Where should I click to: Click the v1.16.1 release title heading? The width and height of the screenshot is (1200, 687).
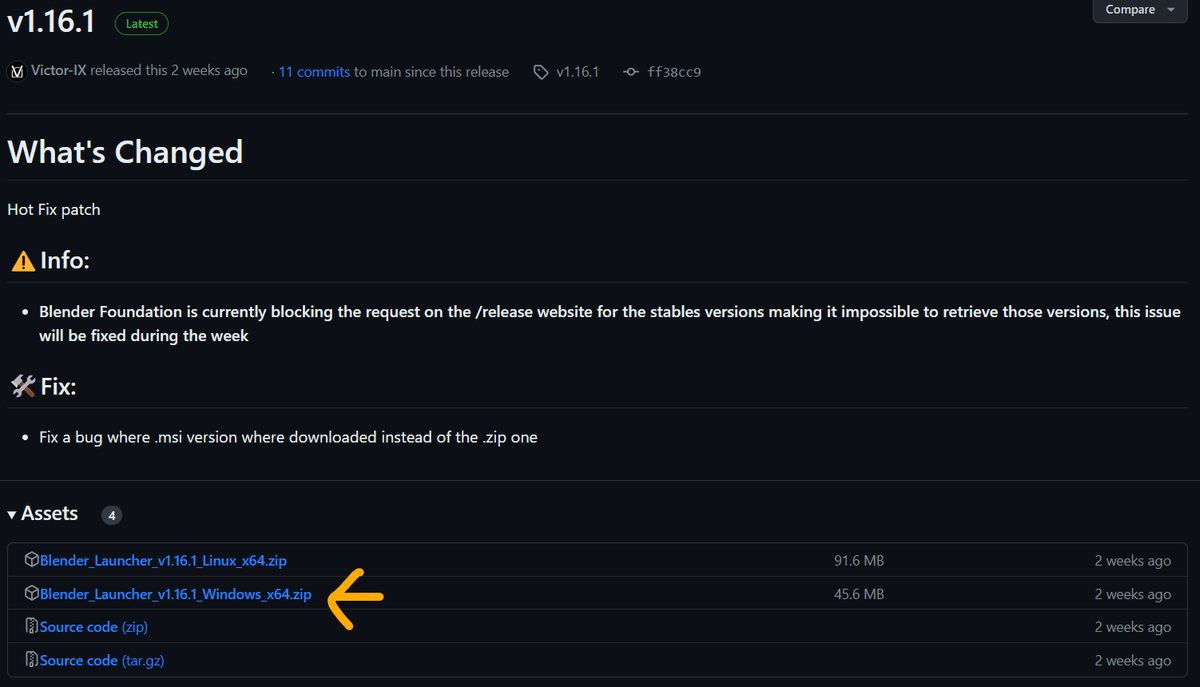coord(51,22)
